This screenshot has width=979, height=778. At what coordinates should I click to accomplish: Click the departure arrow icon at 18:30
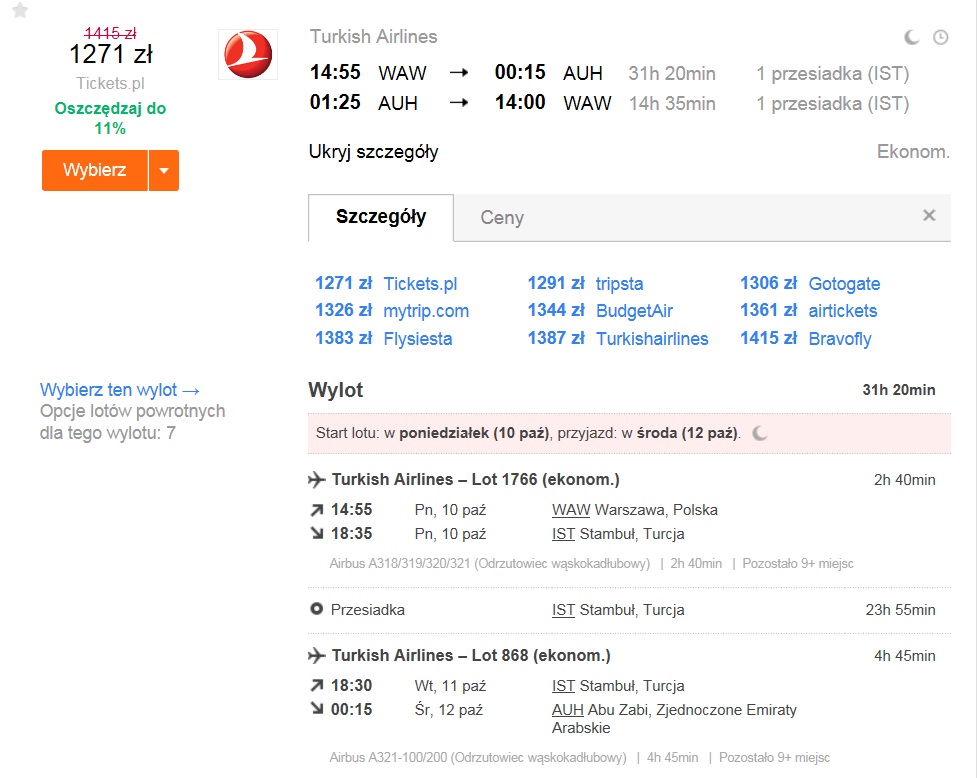317,686
